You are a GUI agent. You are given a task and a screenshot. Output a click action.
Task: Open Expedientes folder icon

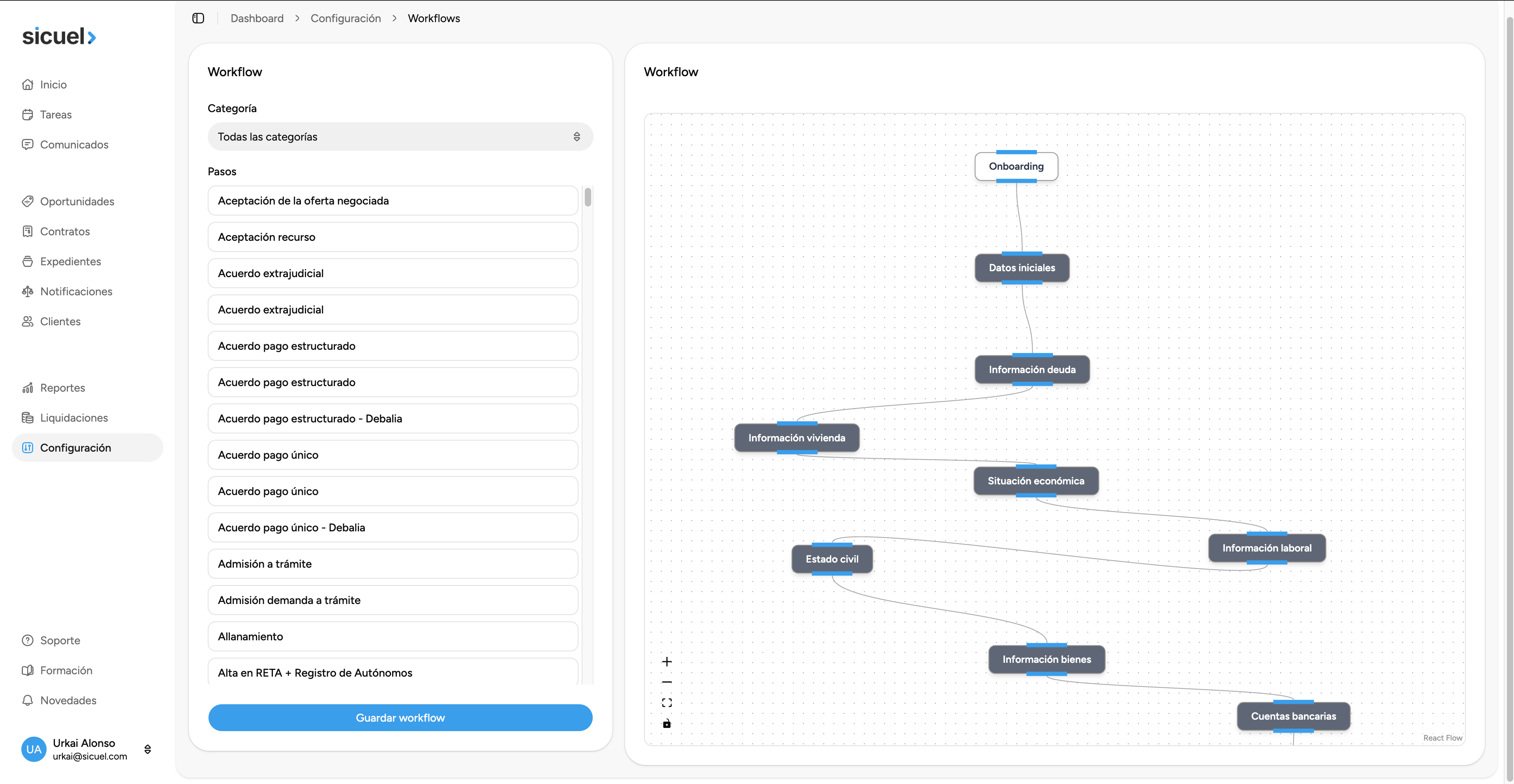pyautogui.click(x=28, y=261)
